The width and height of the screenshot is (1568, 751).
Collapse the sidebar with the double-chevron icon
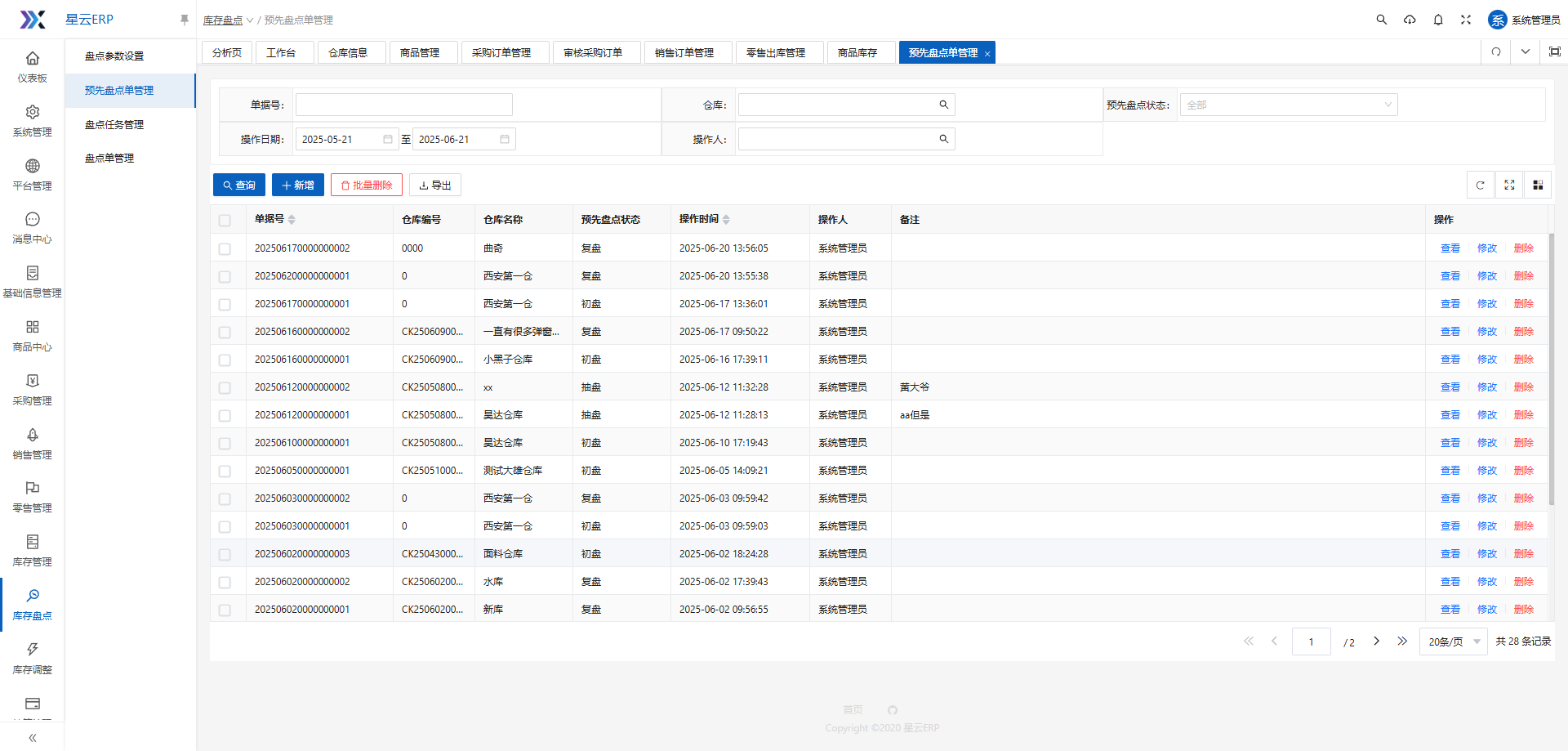click(33, 737)
